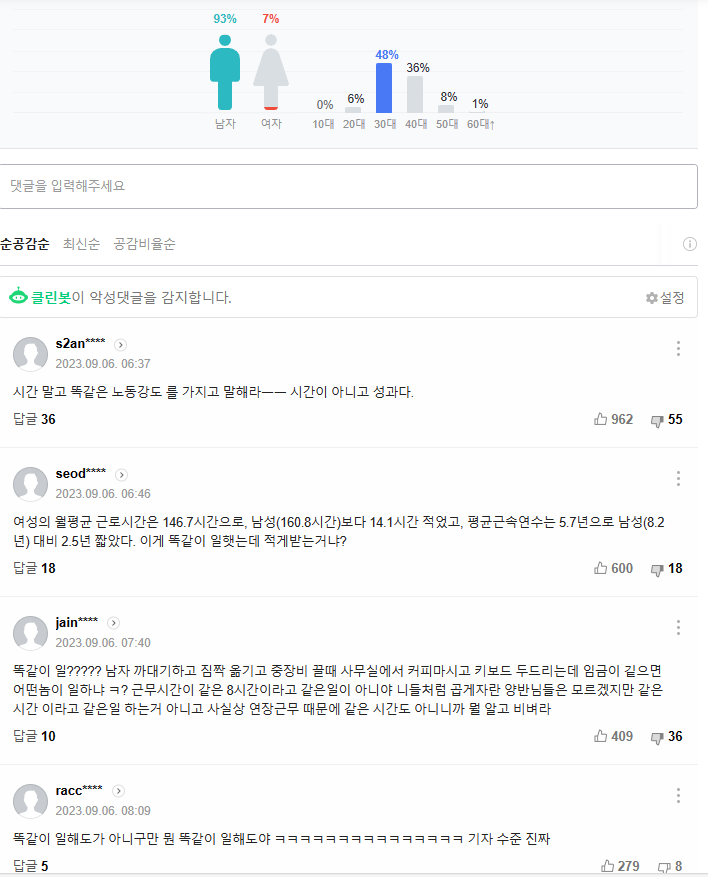Like s2an's comment with thumbs-up

pos(601,420)
